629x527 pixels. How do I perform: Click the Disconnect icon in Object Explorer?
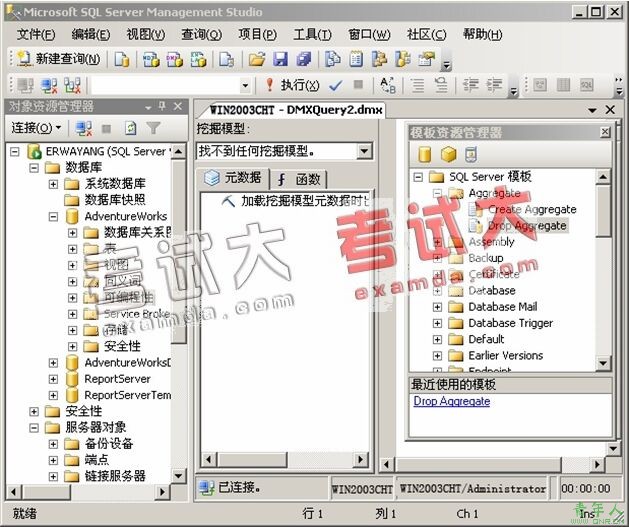pos(84,128)
